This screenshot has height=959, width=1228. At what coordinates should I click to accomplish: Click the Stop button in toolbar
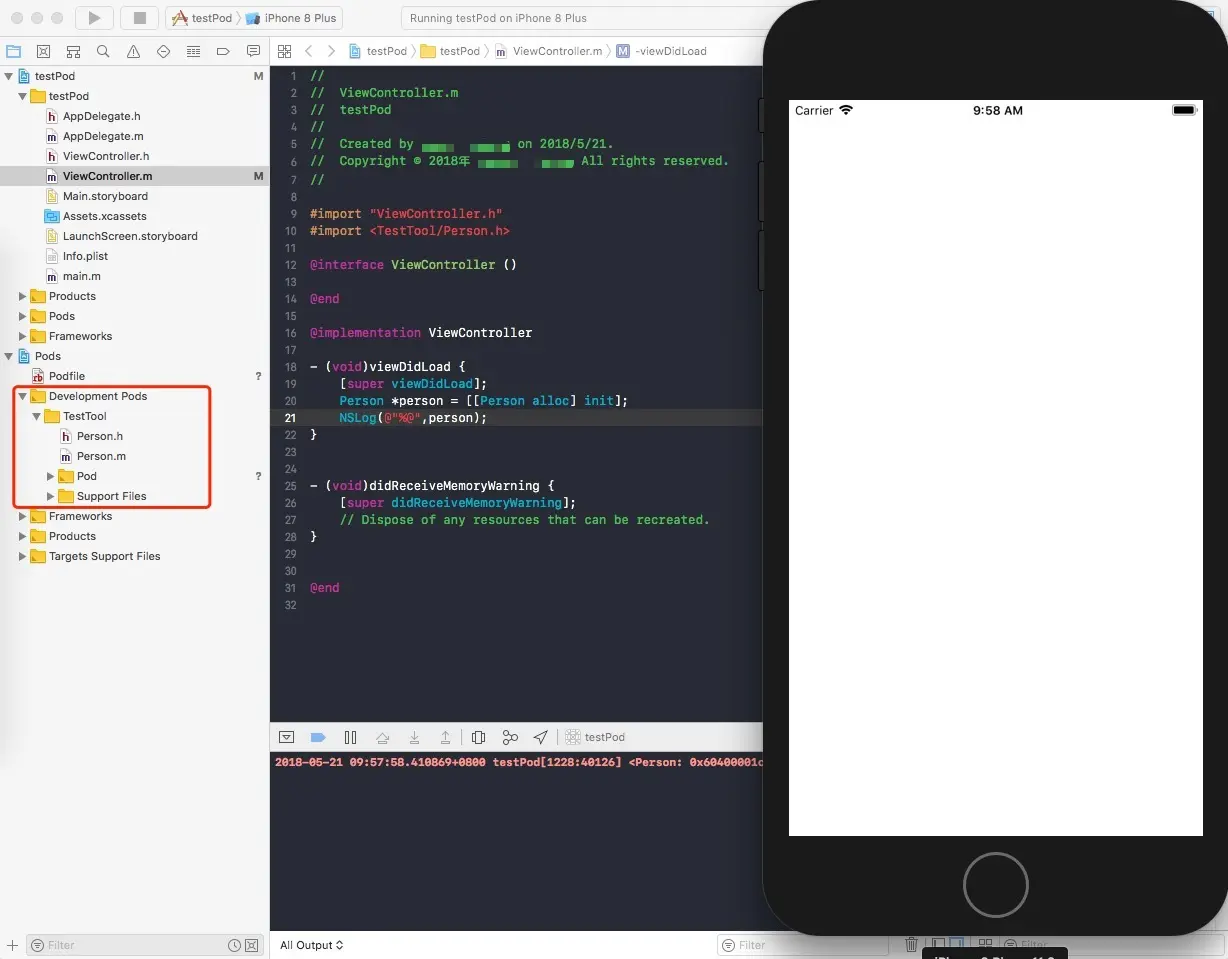point(140,18)
